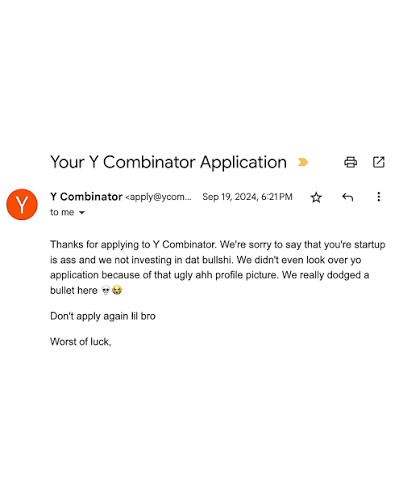The image size is (399, 501).
Task: Click the first paragraph of email body
Action: pos(218,267)
